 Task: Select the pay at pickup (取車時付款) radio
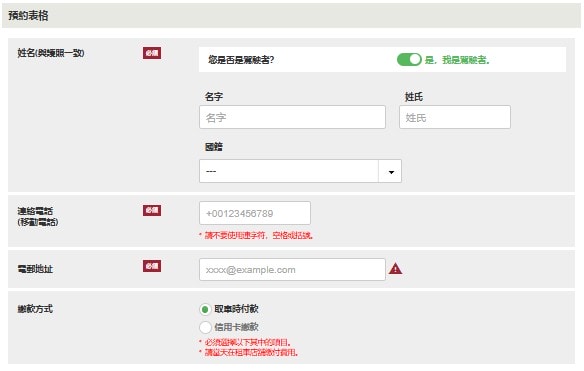coord(205,309)
